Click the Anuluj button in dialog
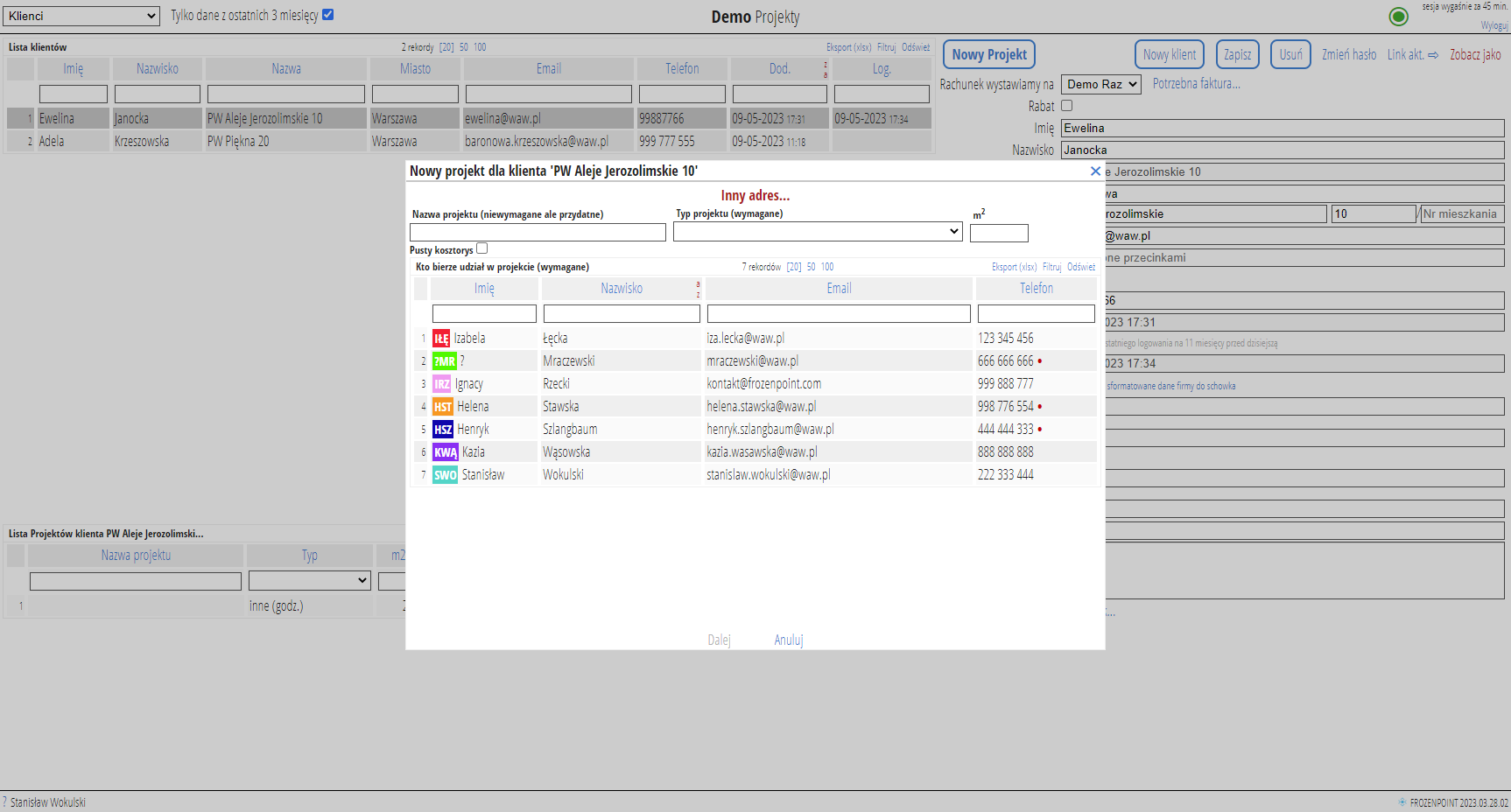The width and height of the screenshot is (1511, 812). point(788,640)
